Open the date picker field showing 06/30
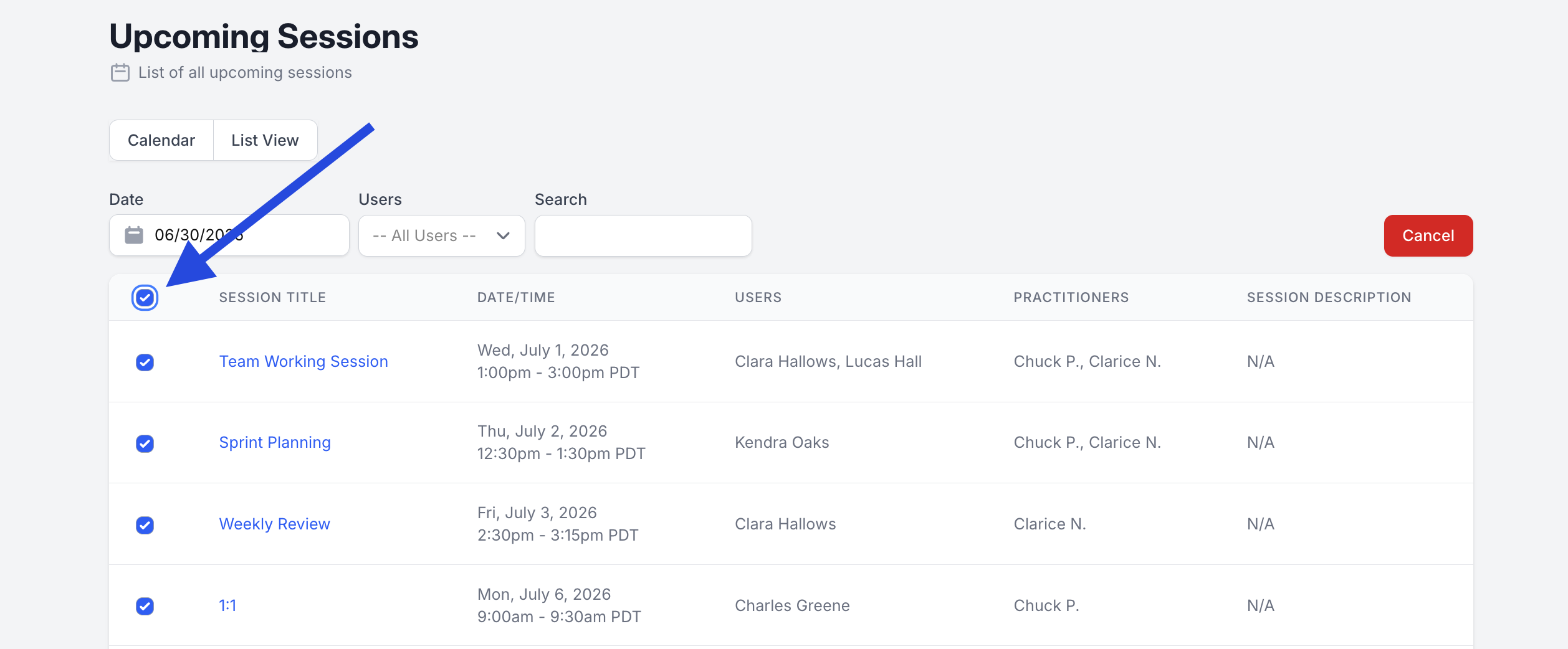1568x649 pixels. (x=229, y=235)
